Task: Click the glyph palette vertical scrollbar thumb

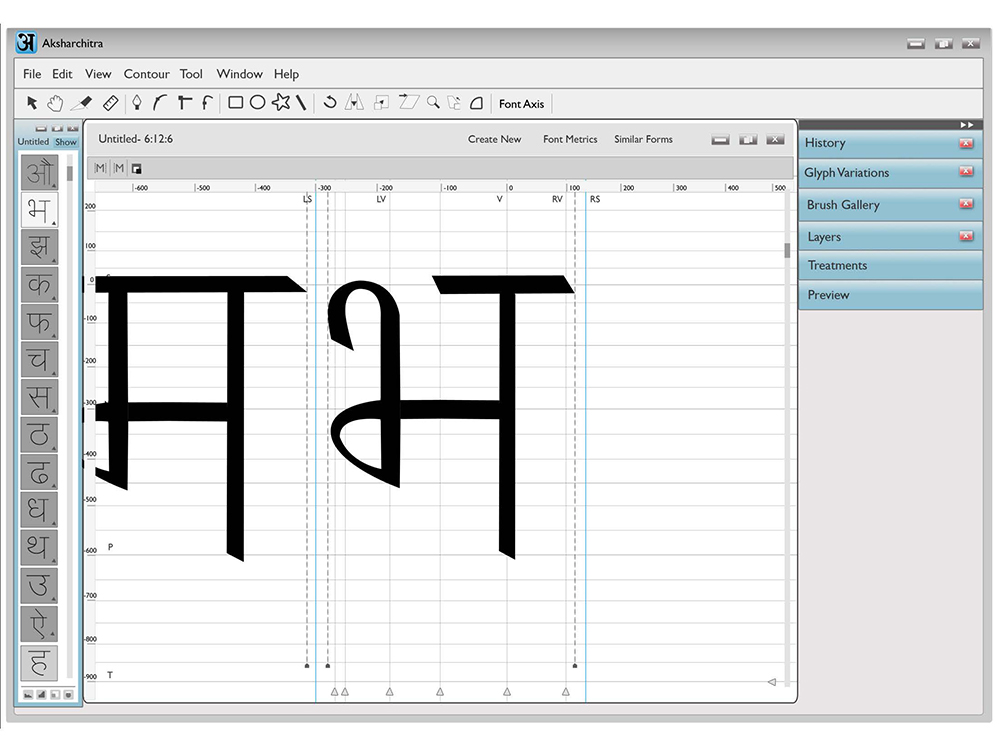Action: click(x=70, y=173)
